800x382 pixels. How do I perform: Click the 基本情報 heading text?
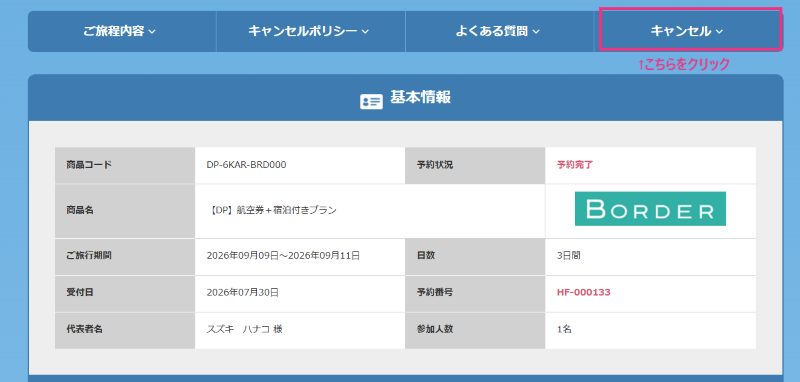(420, 97)
